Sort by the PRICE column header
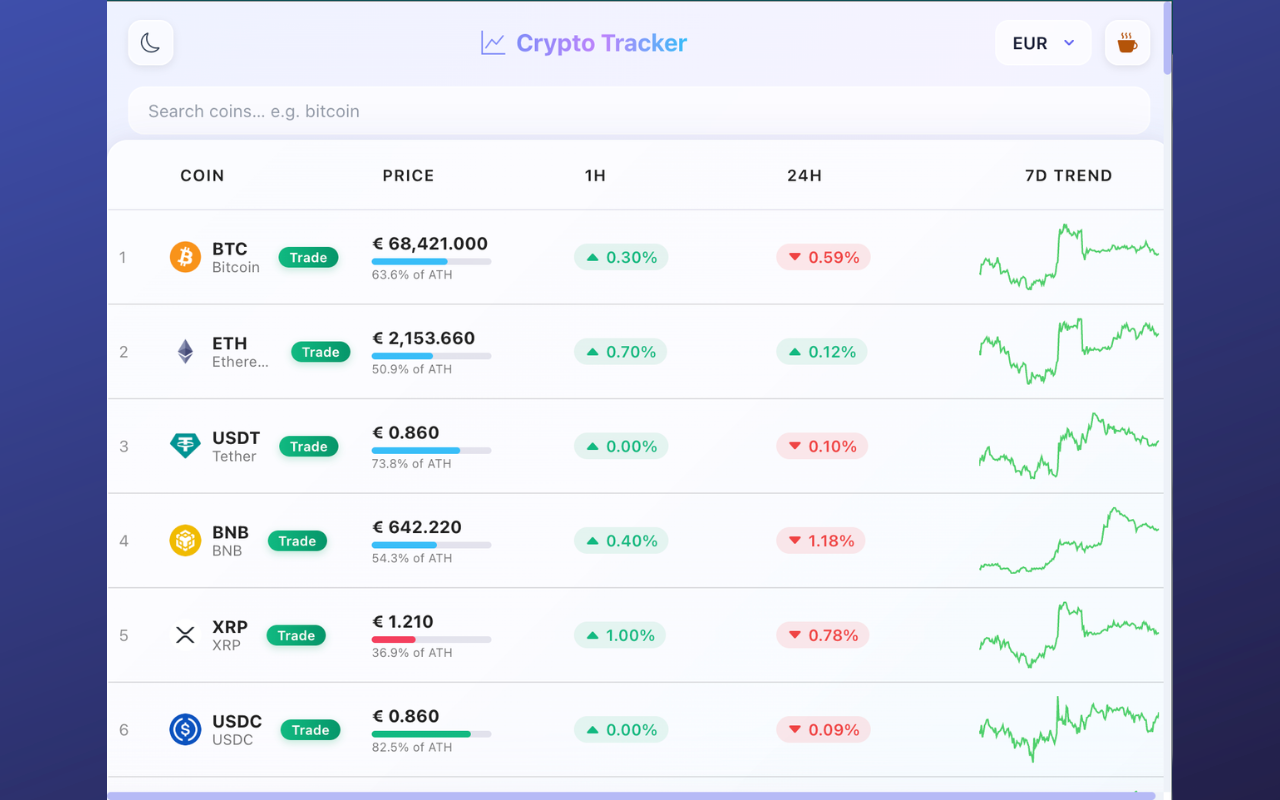This screenshot has width=1280, height=800. (x=408, y=175)
